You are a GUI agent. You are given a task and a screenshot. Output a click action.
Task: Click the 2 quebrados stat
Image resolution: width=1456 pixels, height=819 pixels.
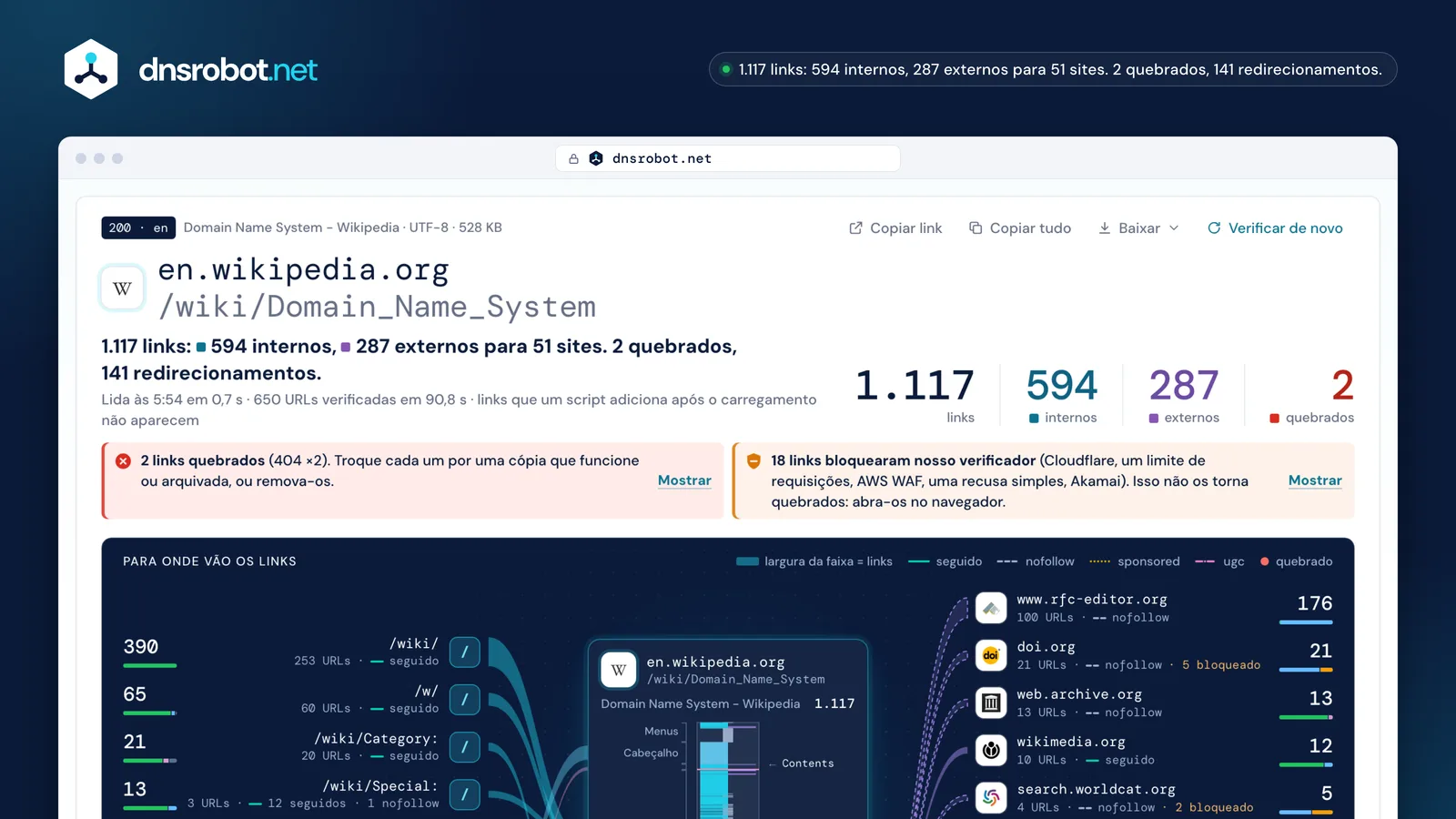[x=1311, y=395]
